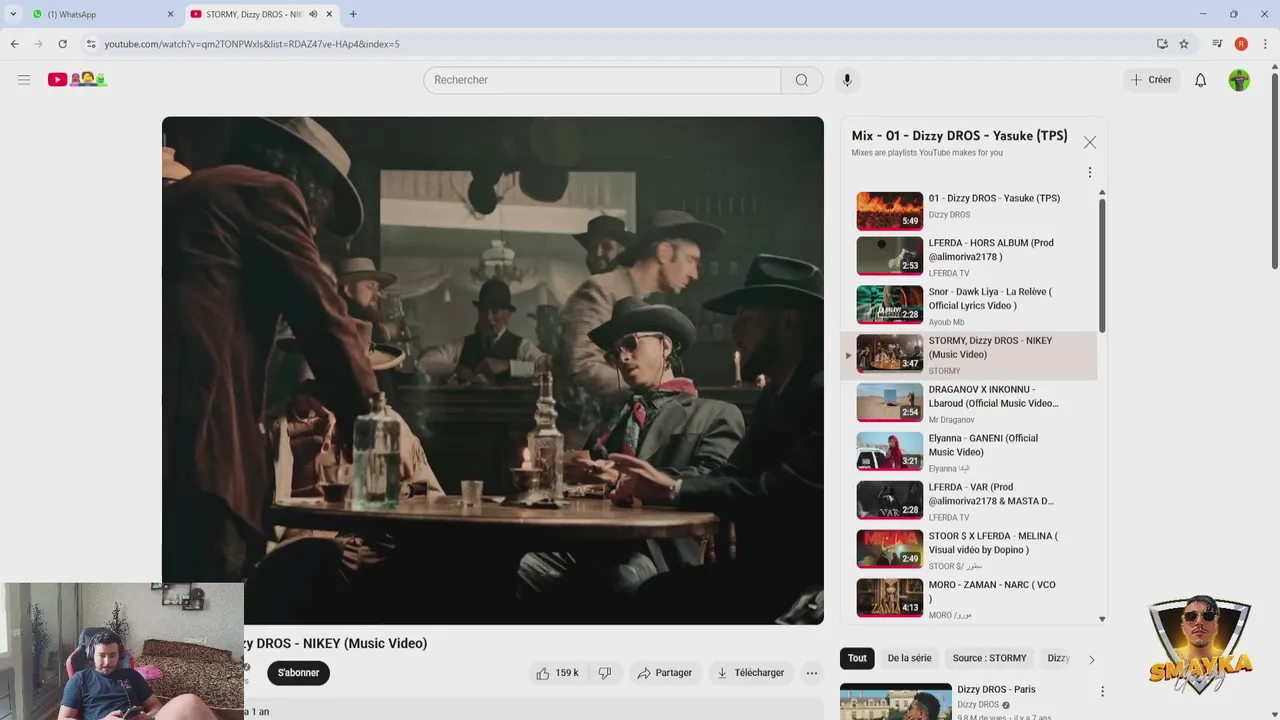Click the S'abonner subscribe button
This screenshot has height=720, width=1280.
298,673
